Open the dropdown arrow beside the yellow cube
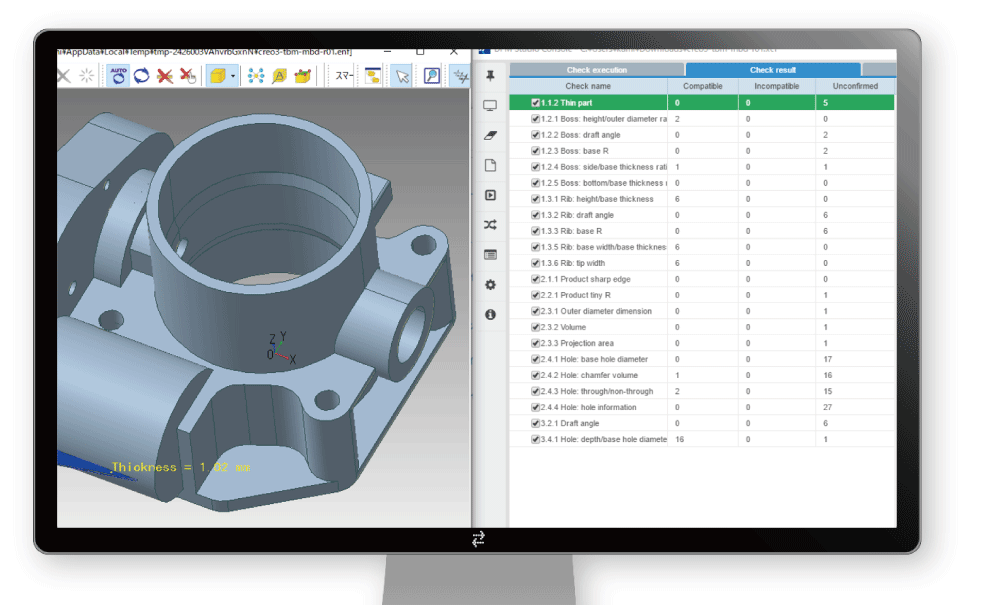Image resolution: width=1000 pixels, height=605 pixels. point(233,77)
